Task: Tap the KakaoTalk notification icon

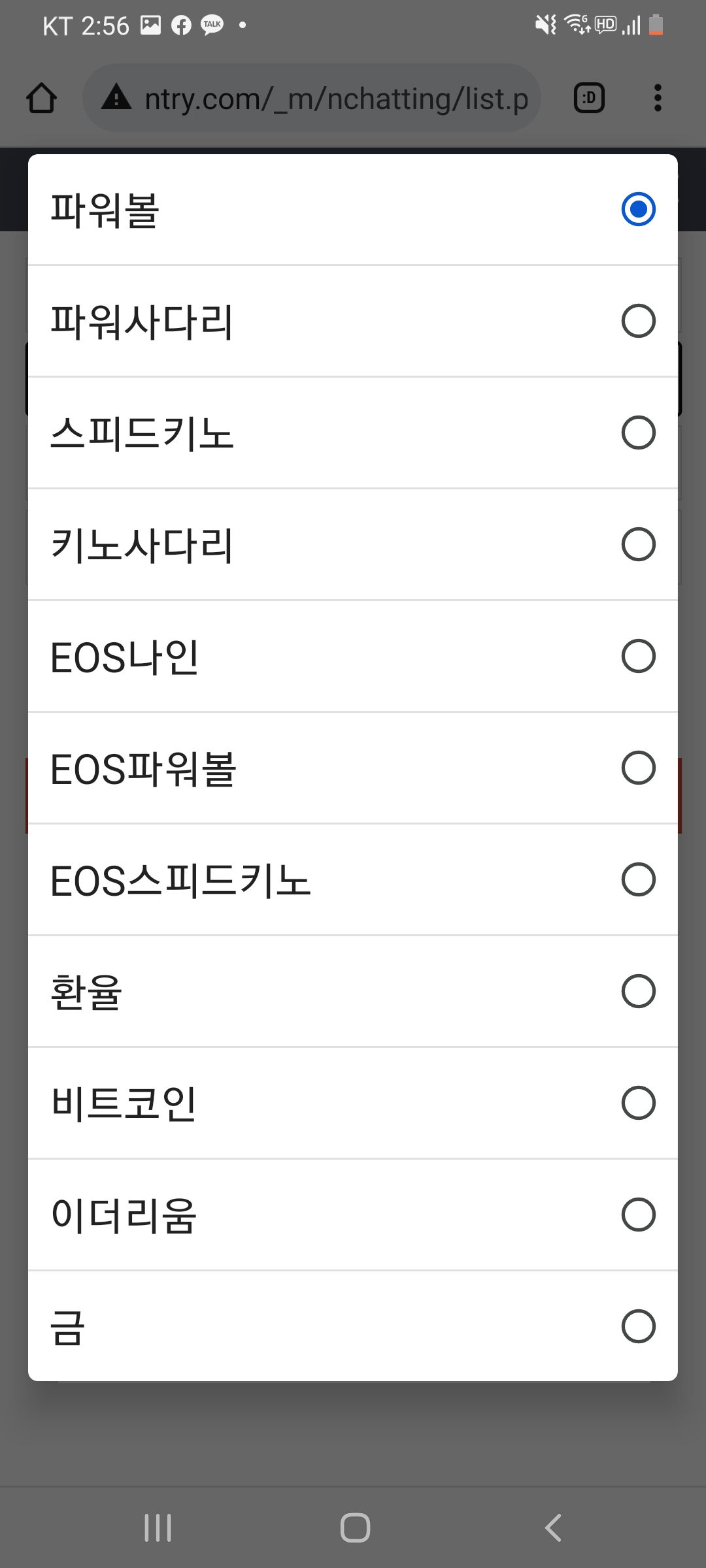Action: click(212, 25)
